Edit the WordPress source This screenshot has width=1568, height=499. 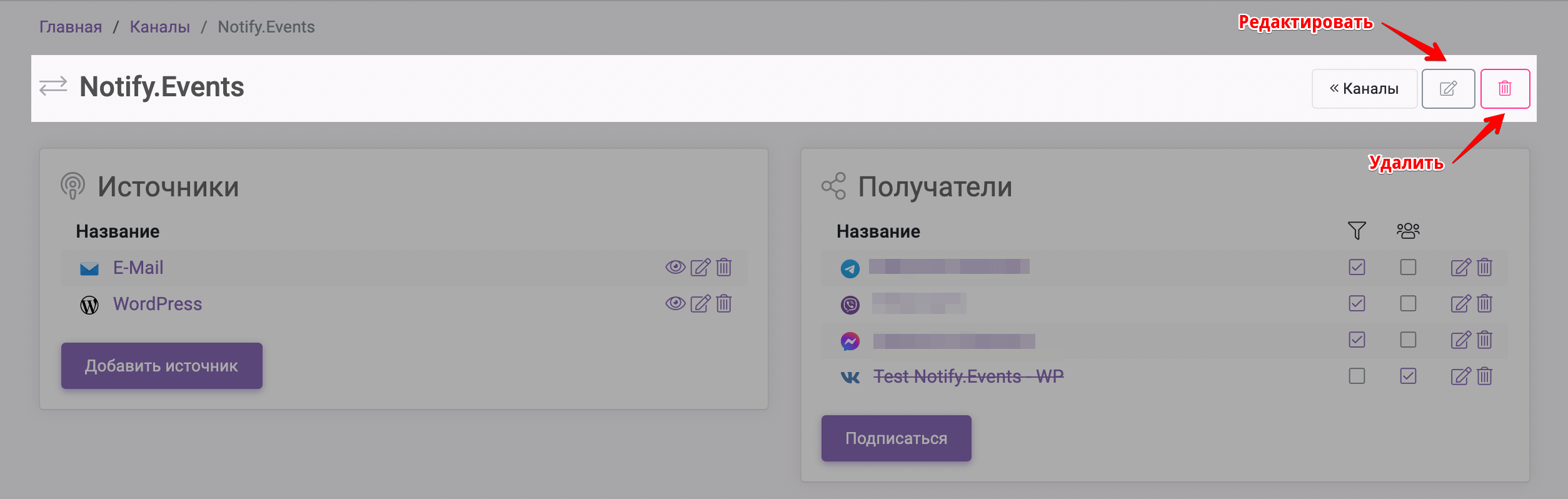700,304
